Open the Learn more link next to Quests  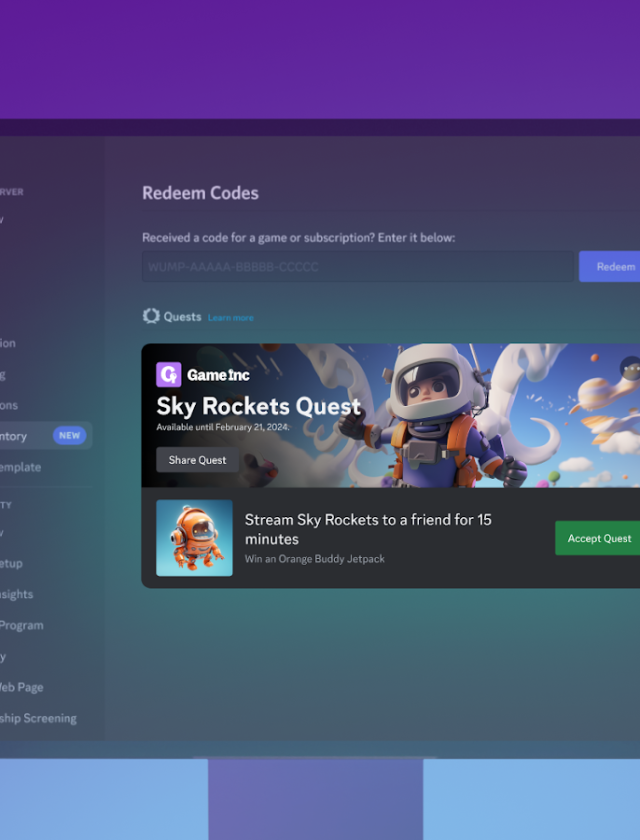(231, 318)
